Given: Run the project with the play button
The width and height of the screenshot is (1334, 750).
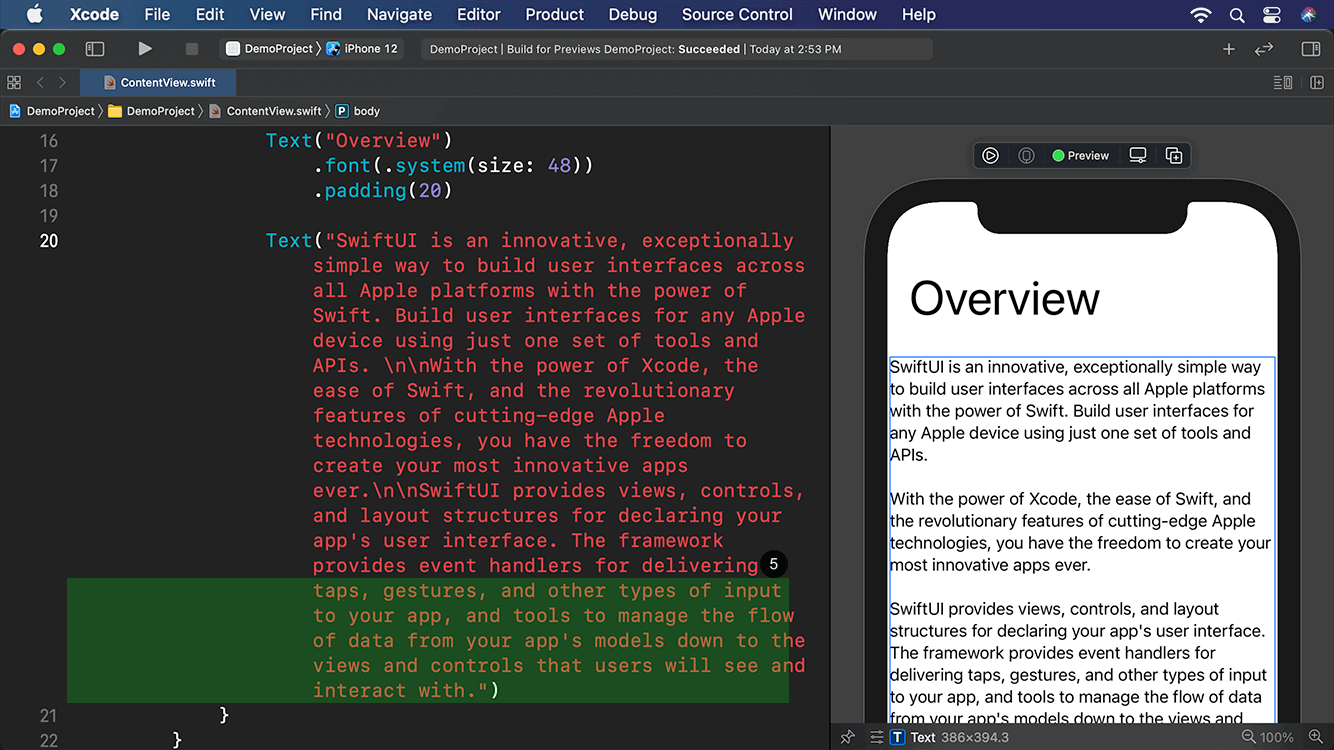Looking at the screenshot, I should pos(145,48).
